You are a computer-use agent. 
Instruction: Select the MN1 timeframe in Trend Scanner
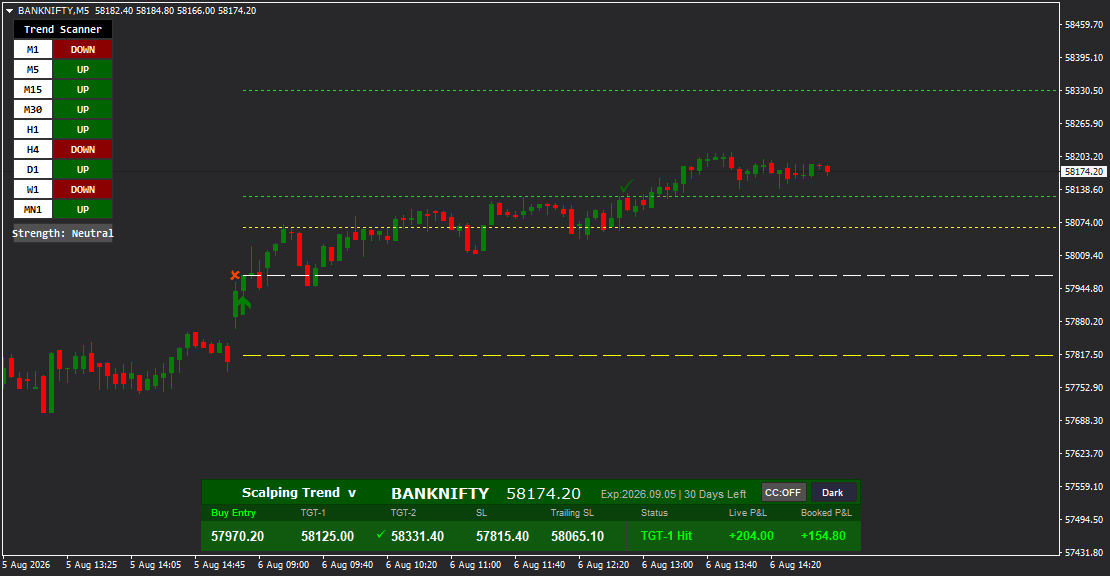coord(33,209)
